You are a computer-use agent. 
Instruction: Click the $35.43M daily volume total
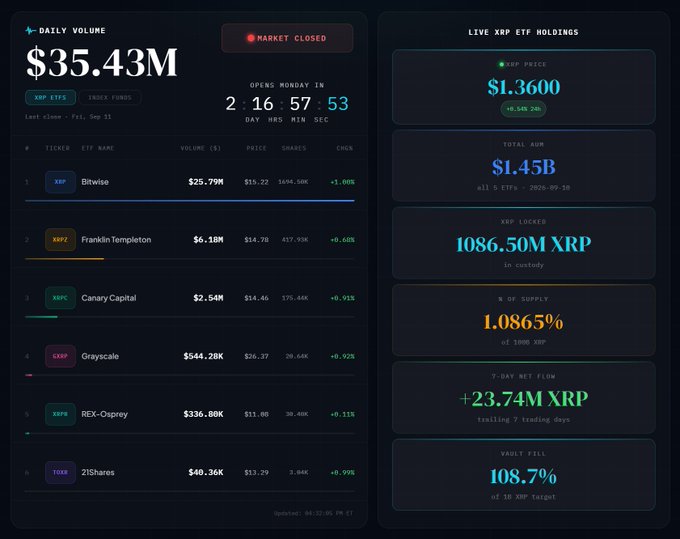coord(102,63)
